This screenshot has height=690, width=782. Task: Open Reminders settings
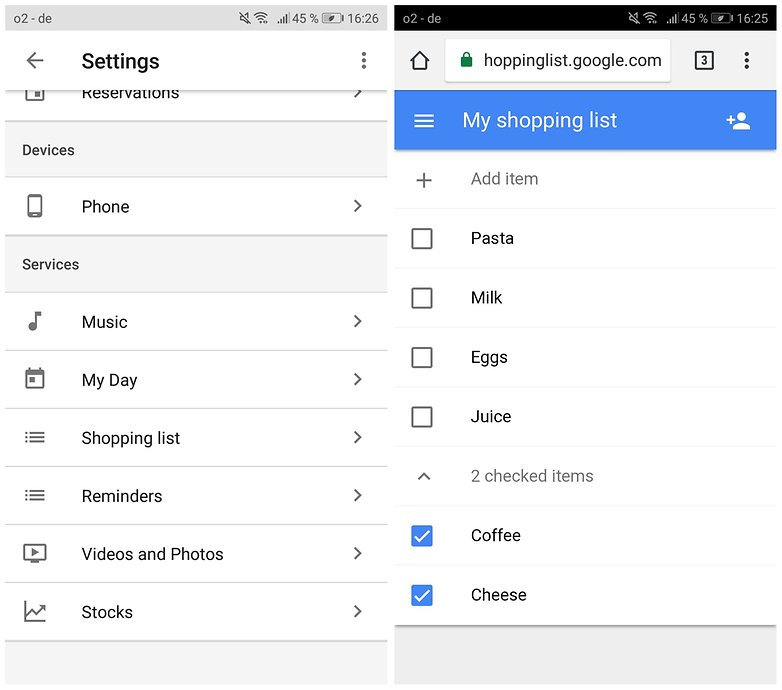[x=196, y=495]
